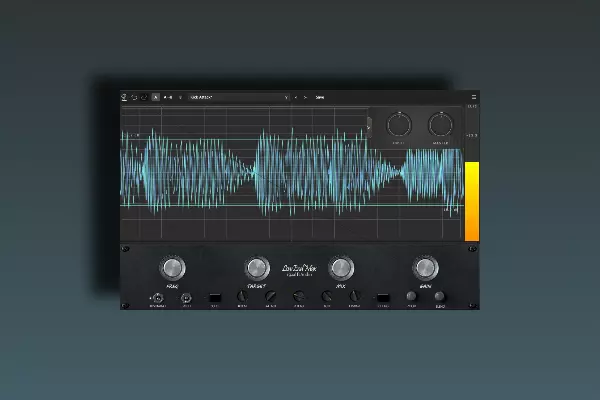Click the waveform display area

[x=292, y=173]
